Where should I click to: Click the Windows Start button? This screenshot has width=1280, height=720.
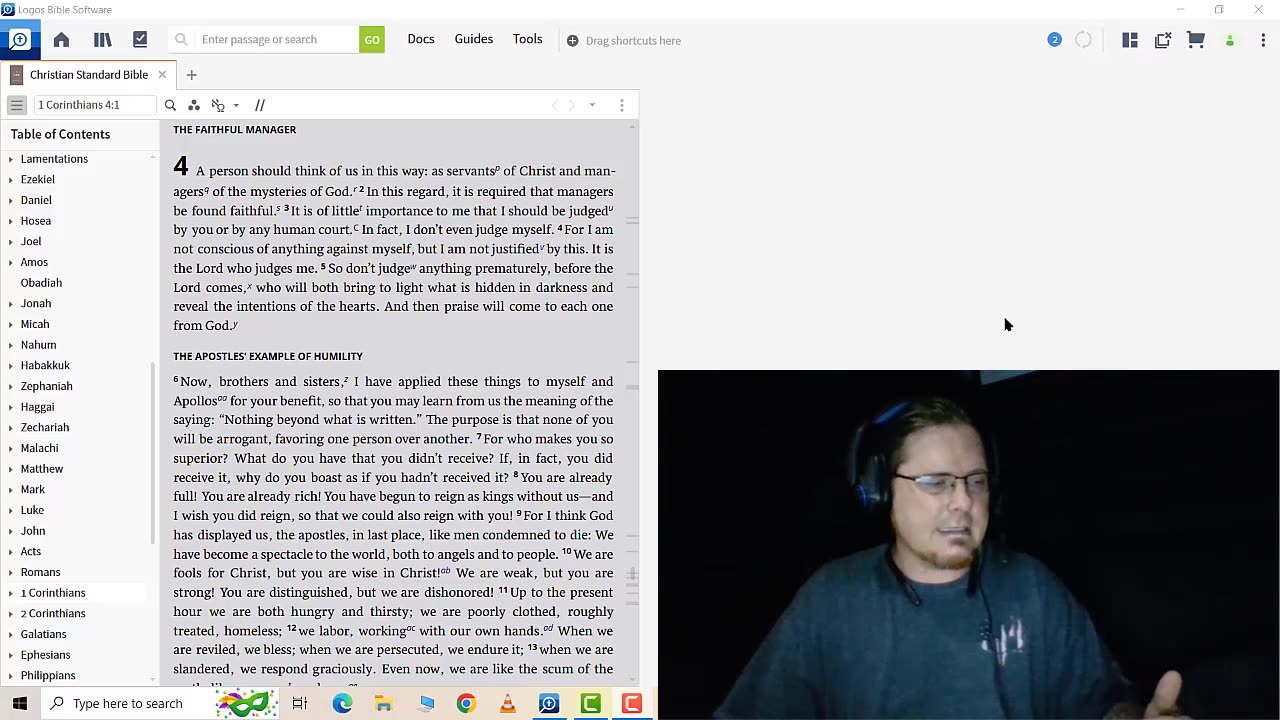[20, 703]
